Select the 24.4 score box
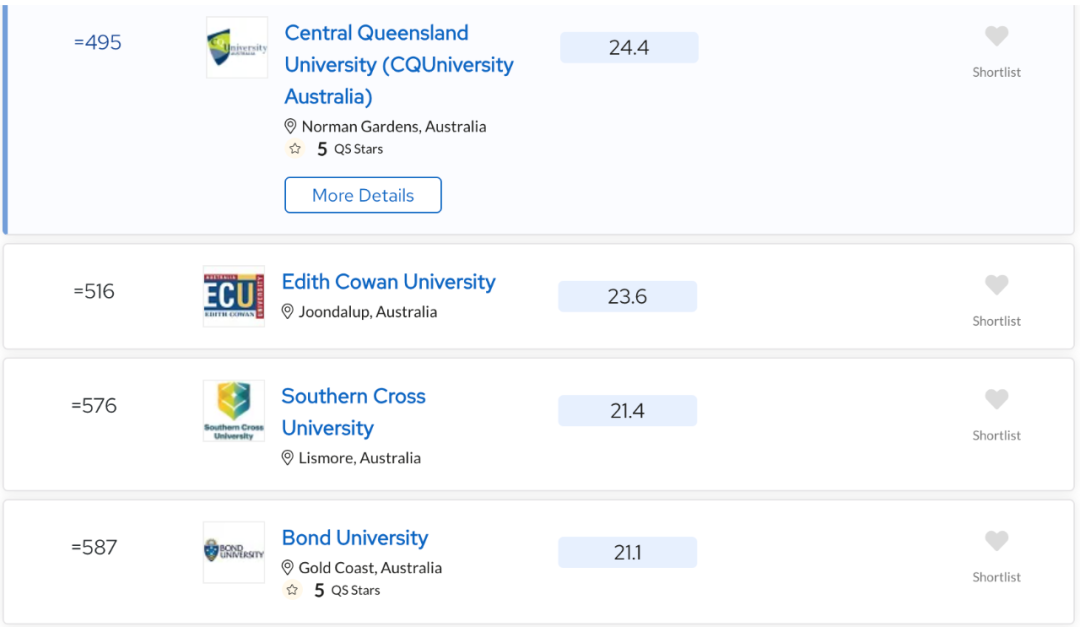This screenshot has height=627, width=1080. pos(629,48)
